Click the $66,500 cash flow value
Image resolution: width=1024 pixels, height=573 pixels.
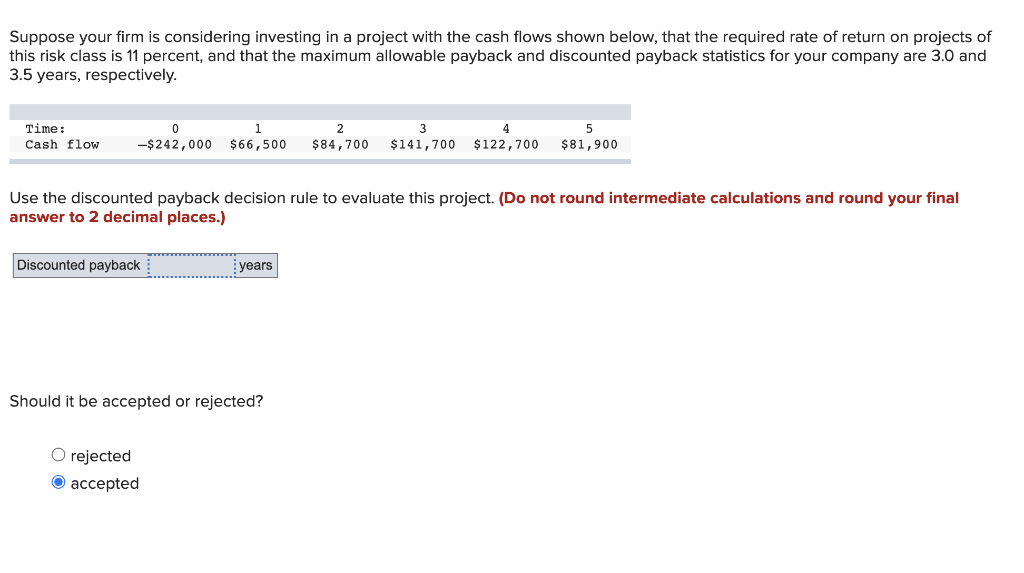click(x=258, y=144)
